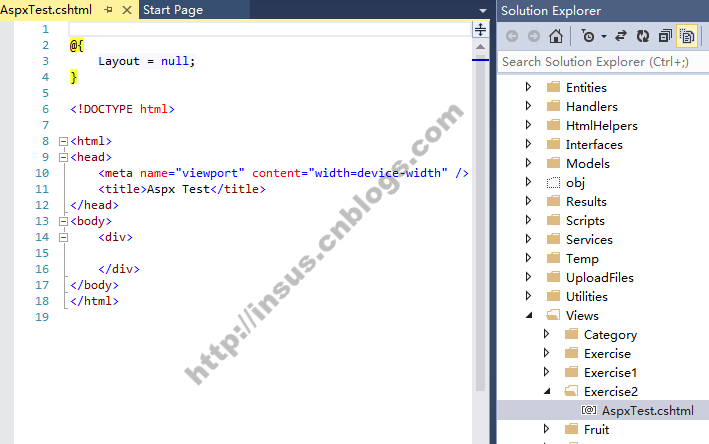The height and width of the screenshot is (444, 709).
Task: Select the Category folder name
Action: (610, 335)
